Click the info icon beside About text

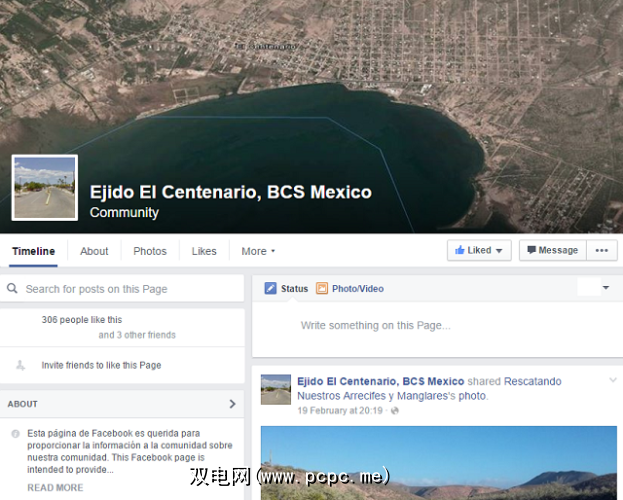15,434
